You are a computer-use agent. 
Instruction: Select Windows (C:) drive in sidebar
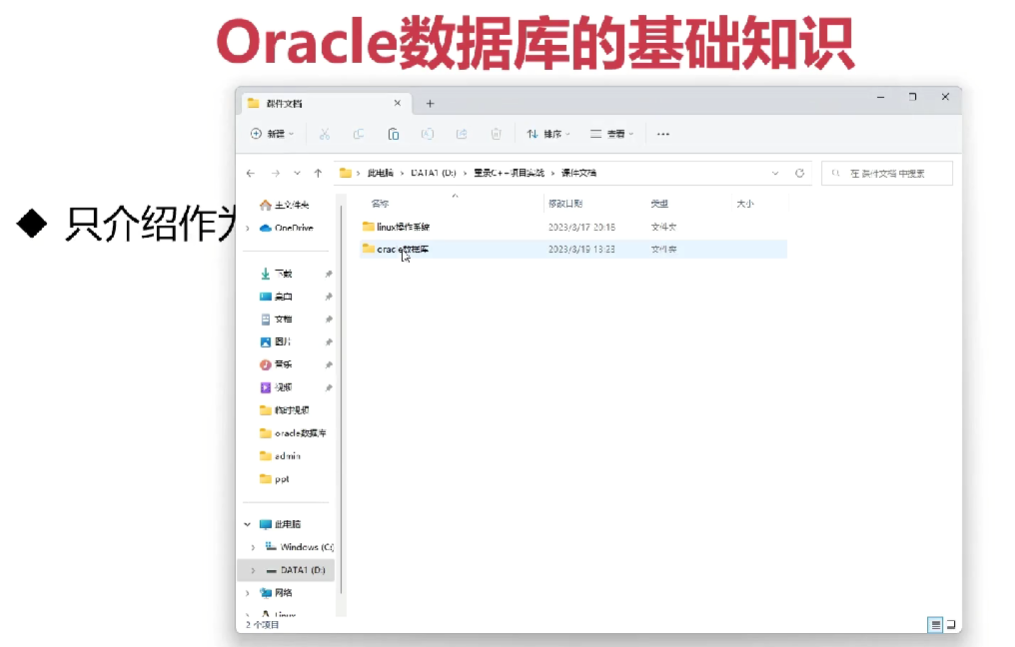(300, 547)
